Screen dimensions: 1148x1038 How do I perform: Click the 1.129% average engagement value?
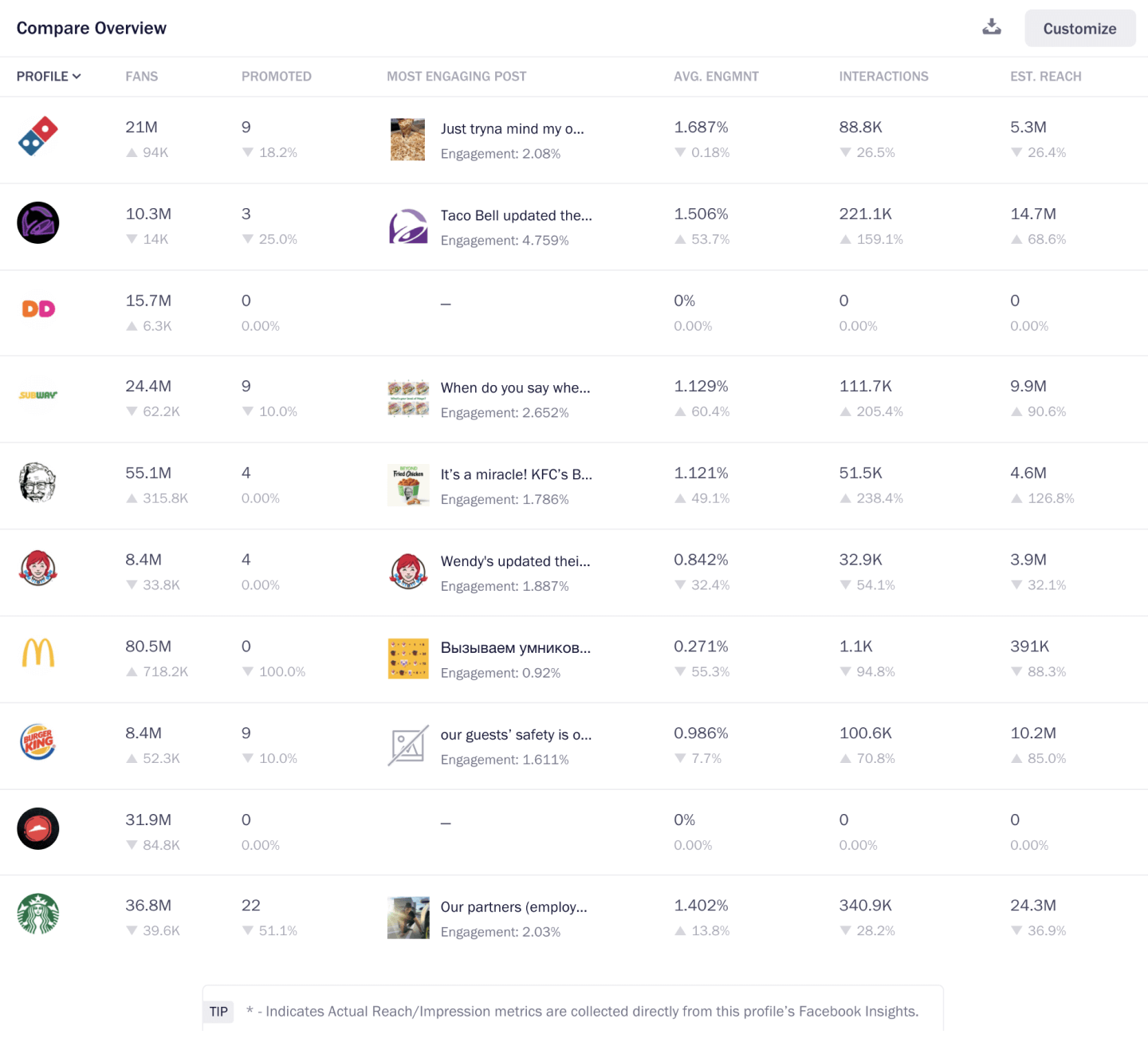701,386
